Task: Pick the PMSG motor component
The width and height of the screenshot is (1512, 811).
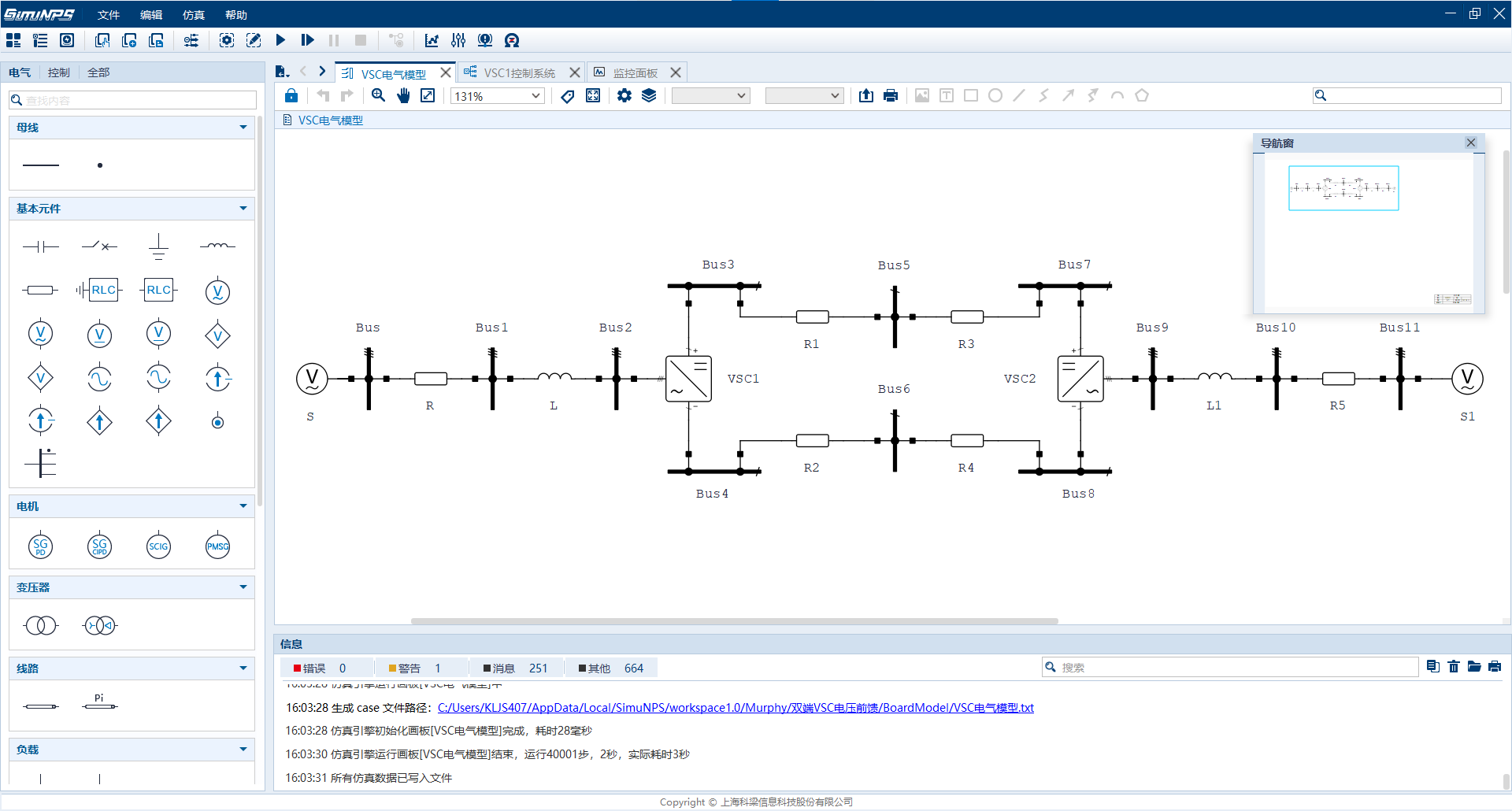Action: pyautogui.click(x=217, y=546)
